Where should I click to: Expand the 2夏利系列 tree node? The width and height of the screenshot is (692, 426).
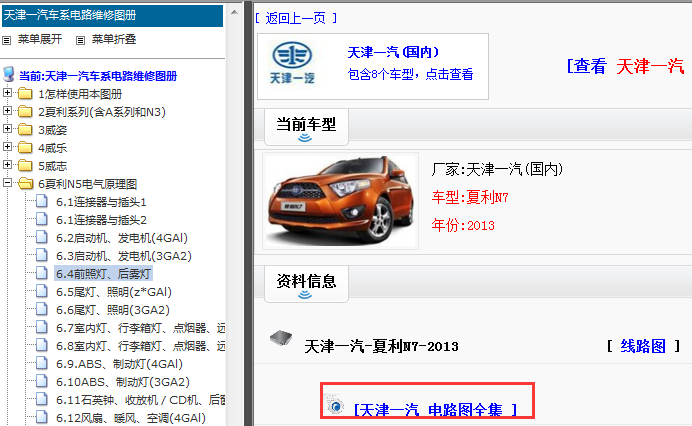point(7,110)
